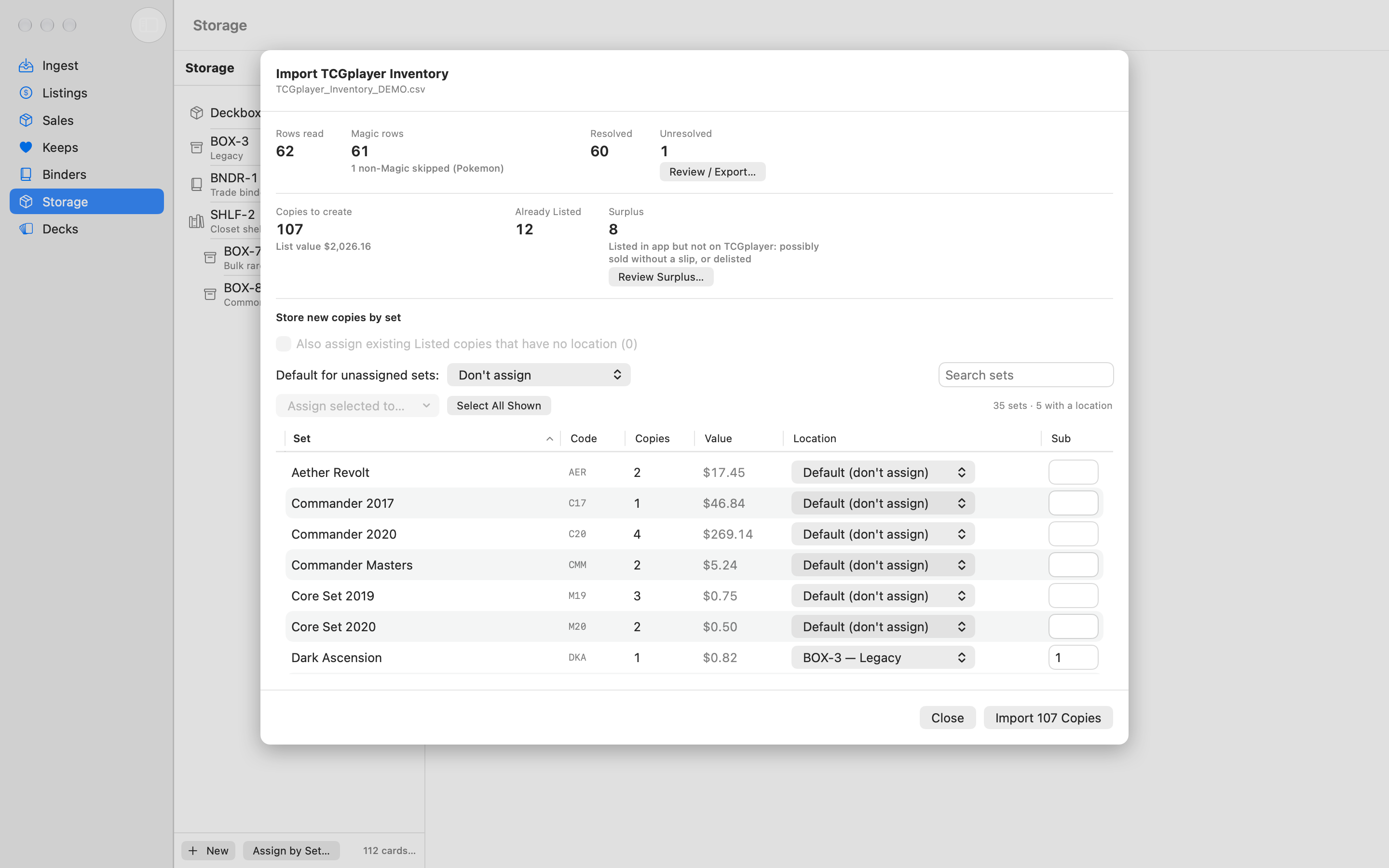
Task: Click the Sub field for Dark Ascension
Action: point(1073,657)
